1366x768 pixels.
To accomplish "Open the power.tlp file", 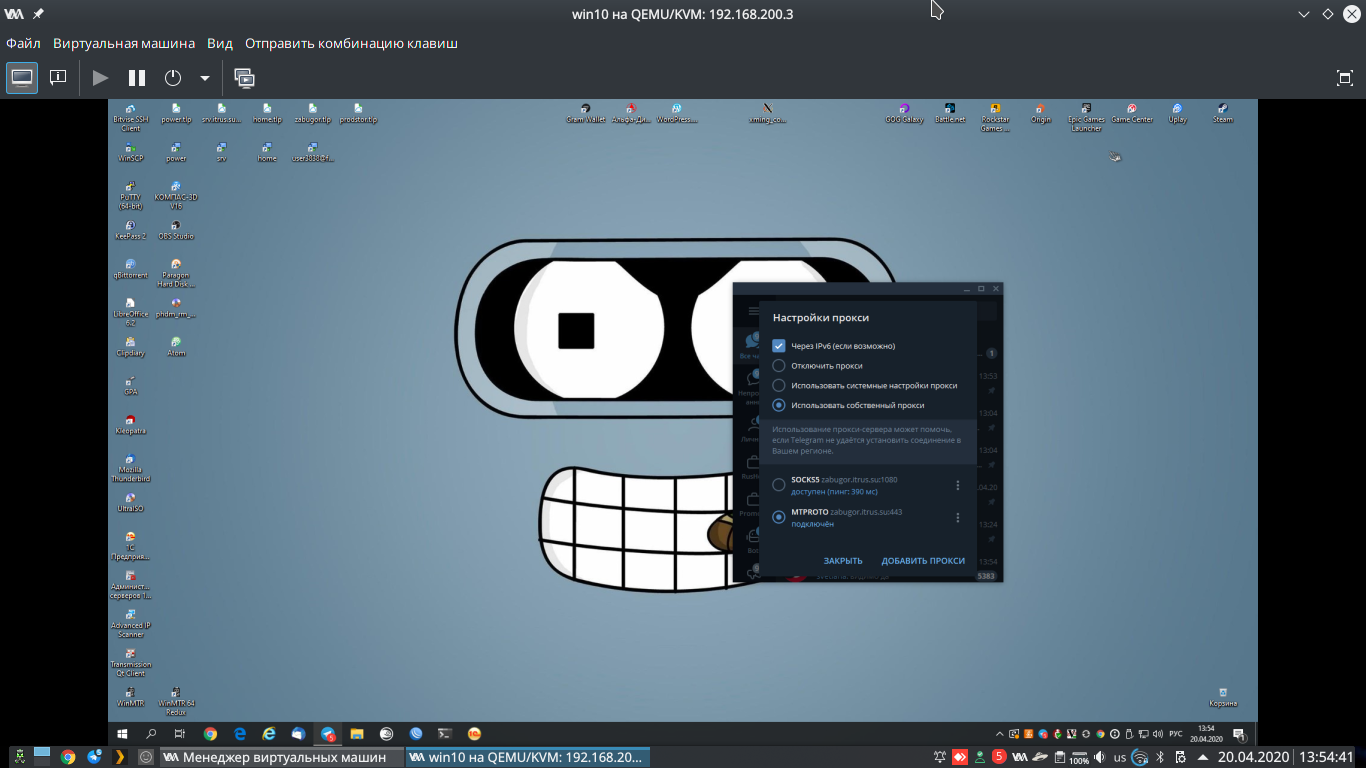I will (x=176, y=113).
